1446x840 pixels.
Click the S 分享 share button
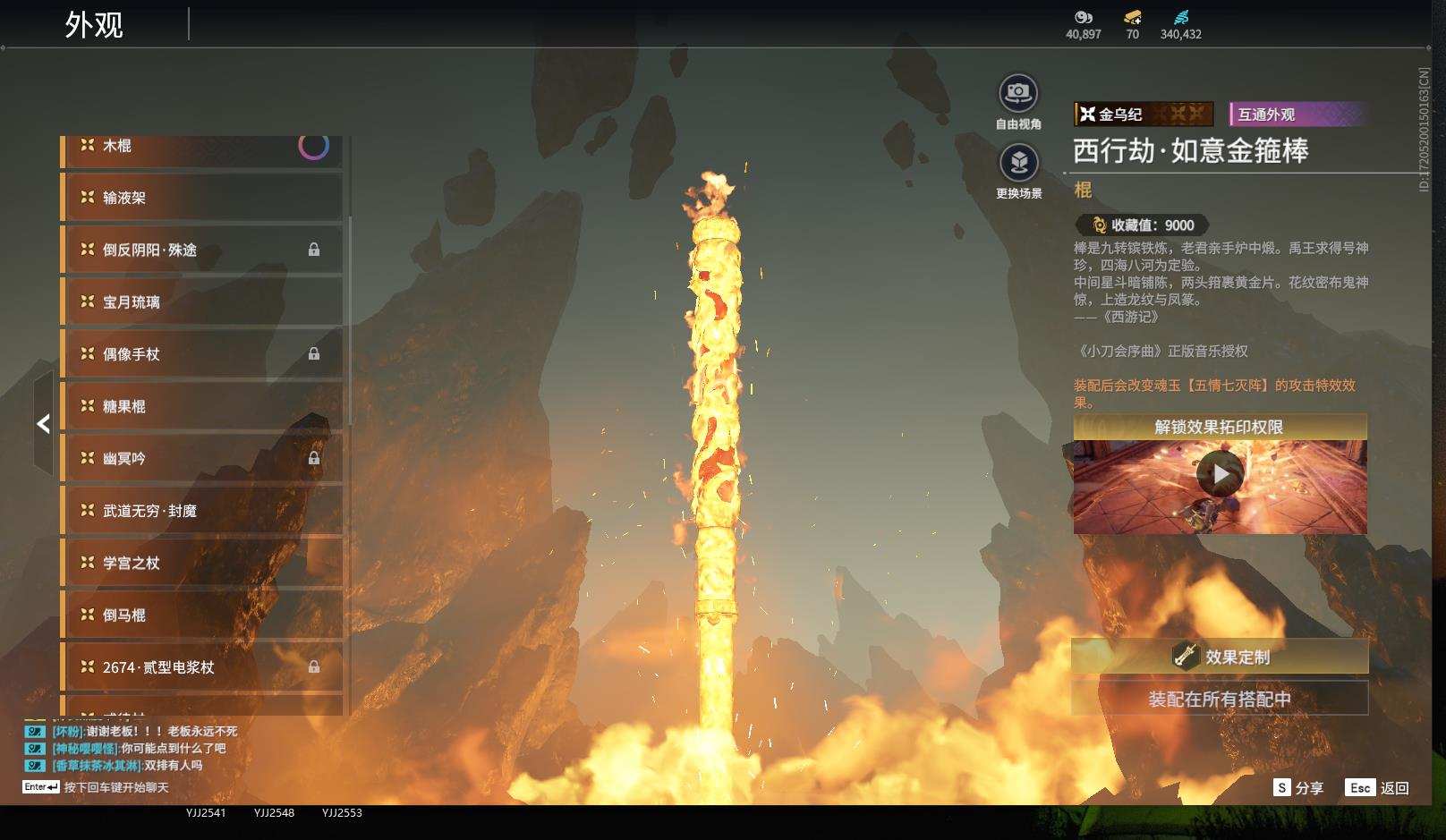tap(1298, 787)
